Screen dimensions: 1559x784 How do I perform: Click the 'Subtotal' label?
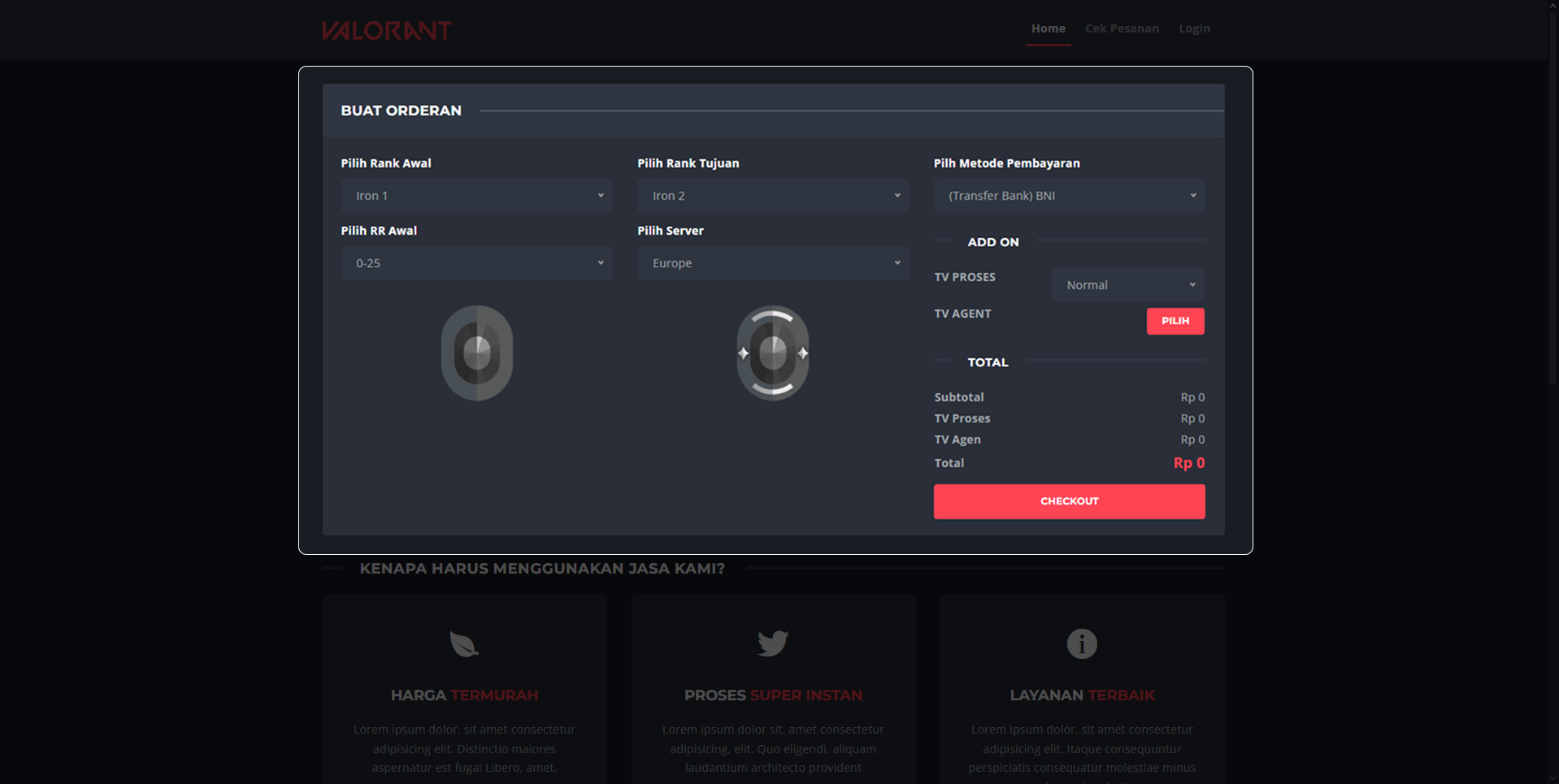click(959, 397)
